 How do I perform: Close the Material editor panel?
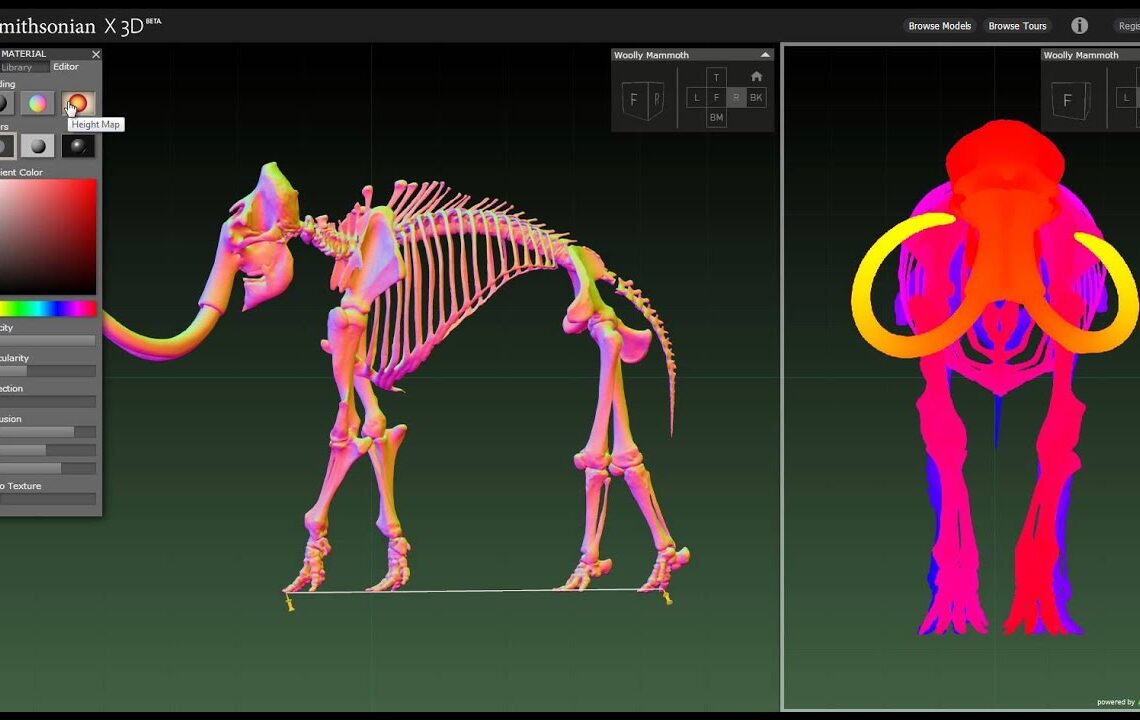click(96, 54)
